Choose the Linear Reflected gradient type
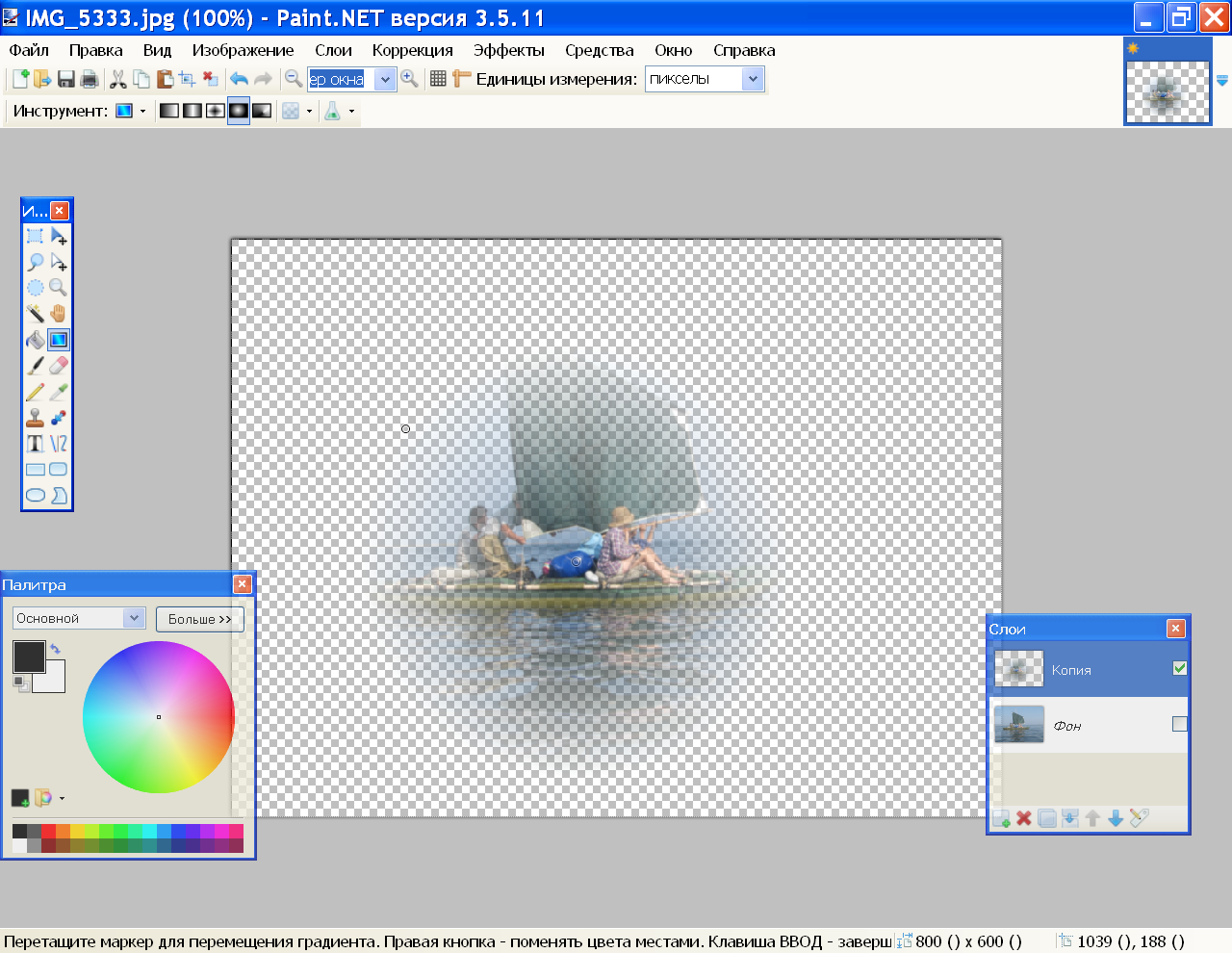Image resolution: width=1232 pixels, height=953 pixels. coord(192,111)
